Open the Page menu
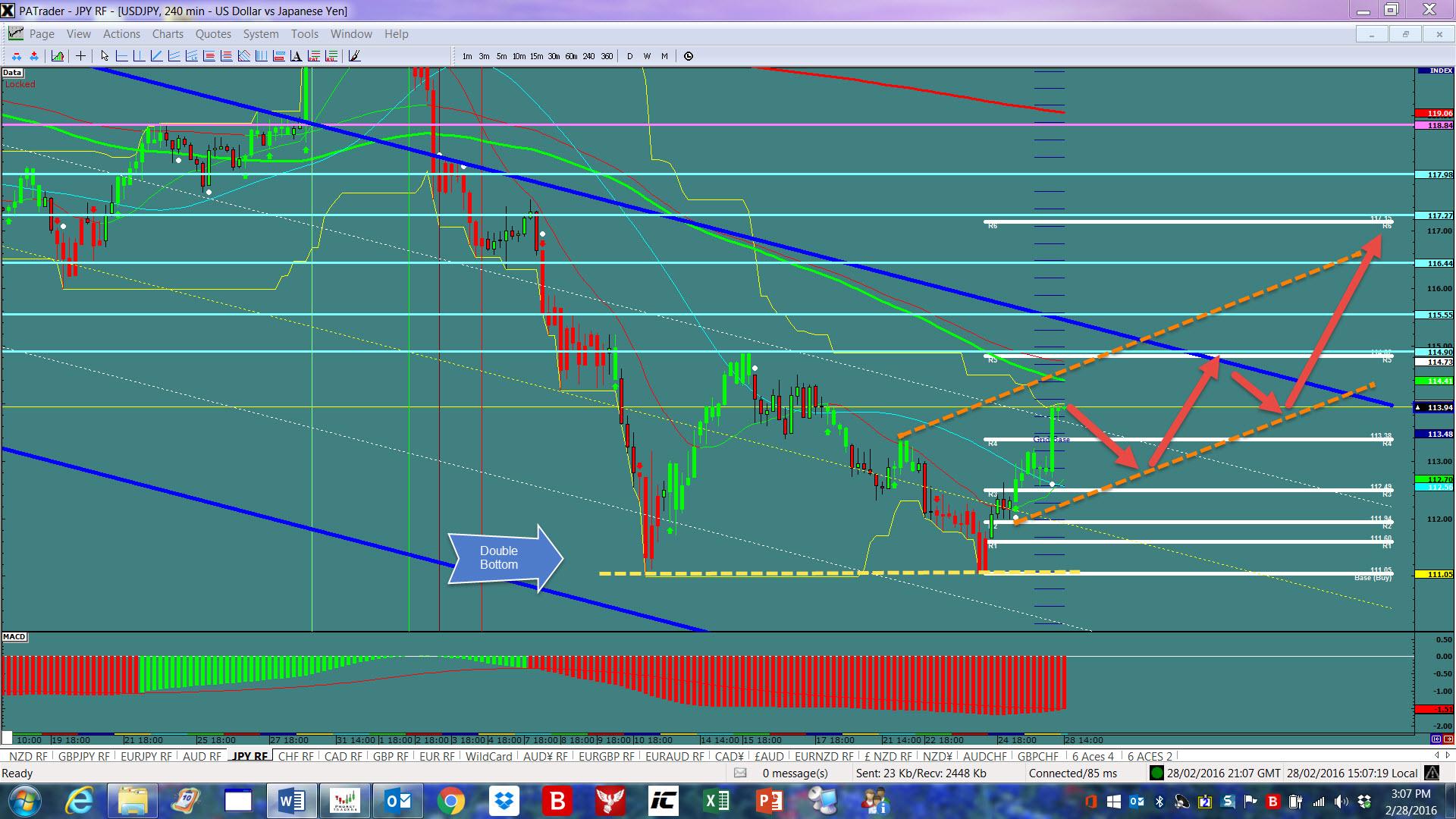The height and width of the screenshot is (819, 1456). pyautogui.click(x=42, y=34)
